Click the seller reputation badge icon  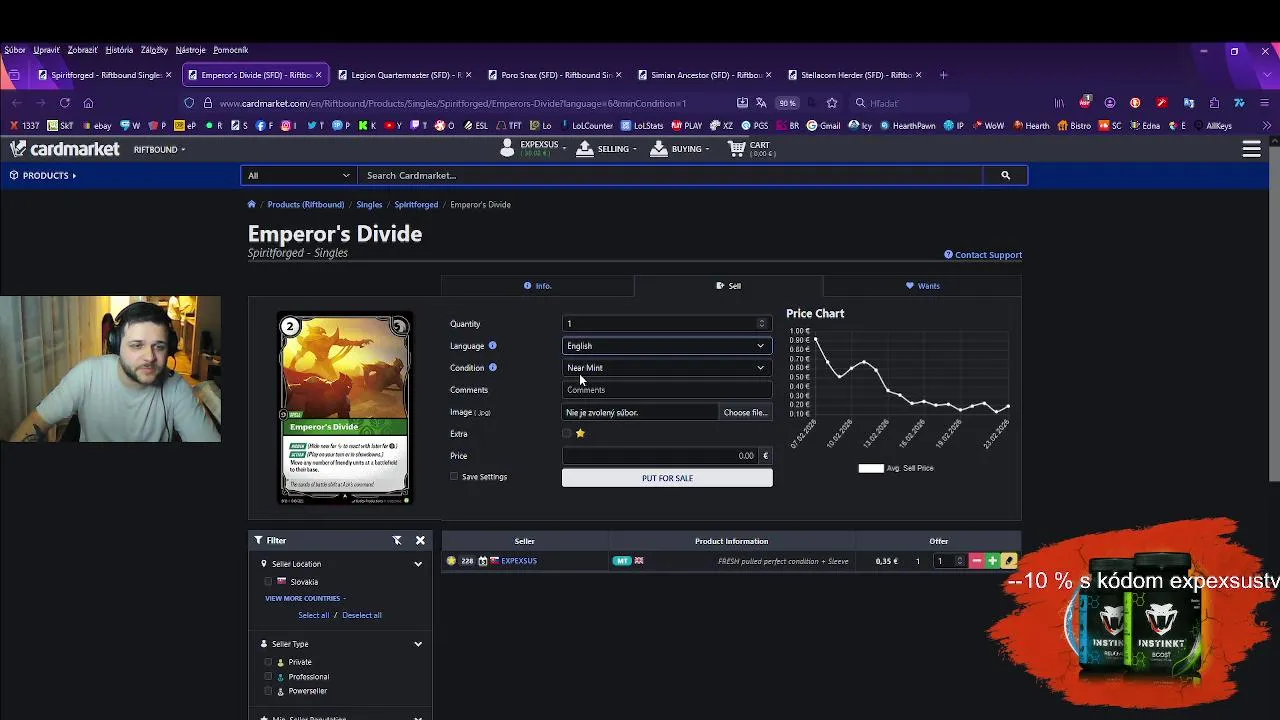tap(451, 561)
